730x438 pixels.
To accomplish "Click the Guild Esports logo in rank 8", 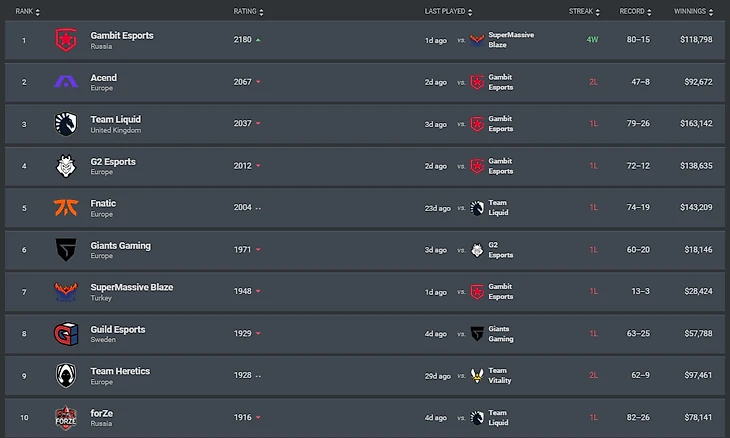I will point(66,334).
